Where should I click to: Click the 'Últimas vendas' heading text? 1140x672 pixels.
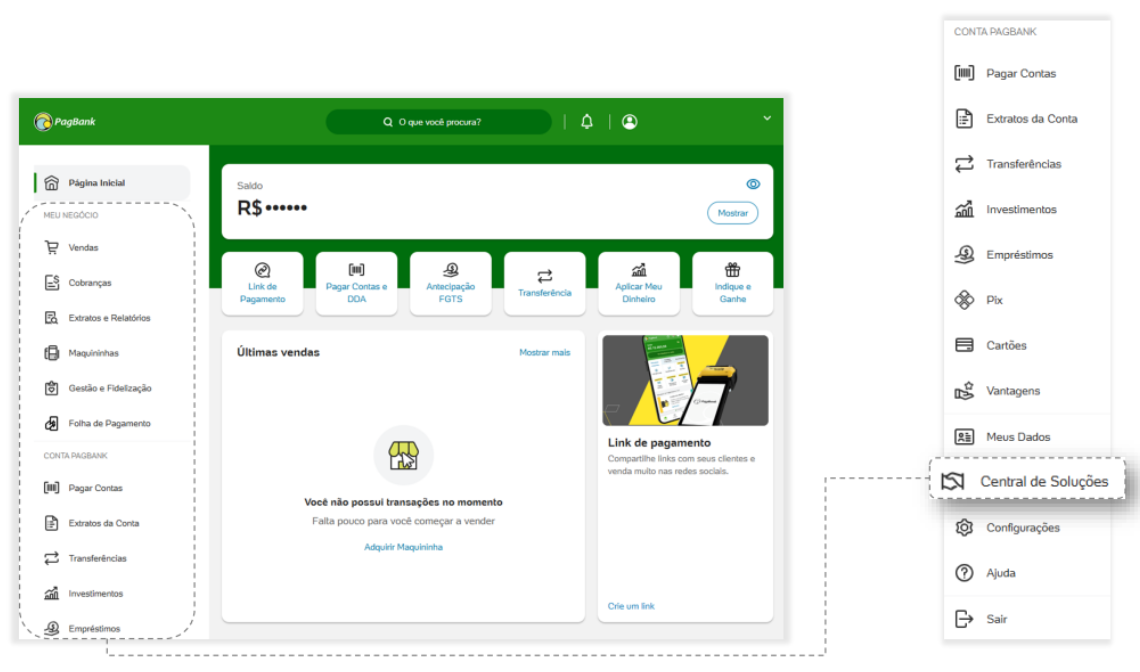coord(278,352)
